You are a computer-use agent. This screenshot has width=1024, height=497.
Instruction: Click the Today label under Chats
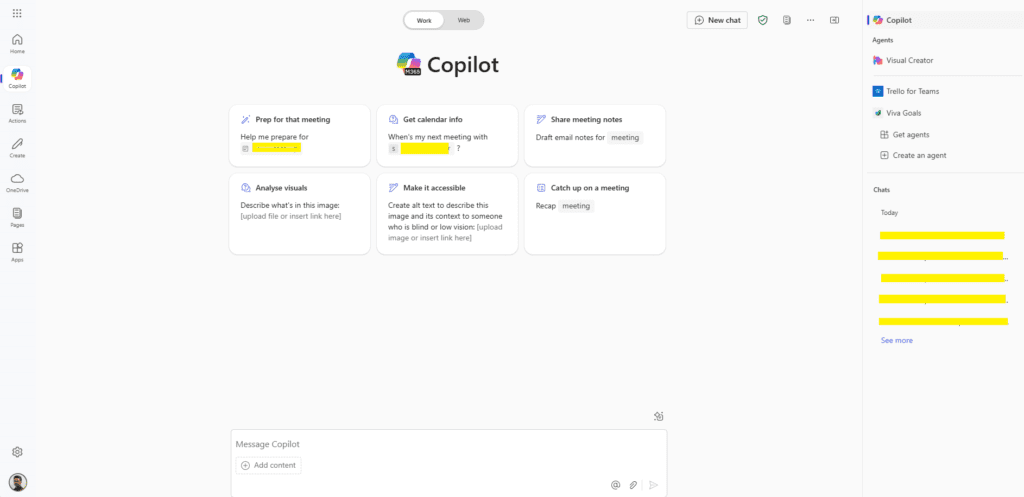click(x=889, y=213)
